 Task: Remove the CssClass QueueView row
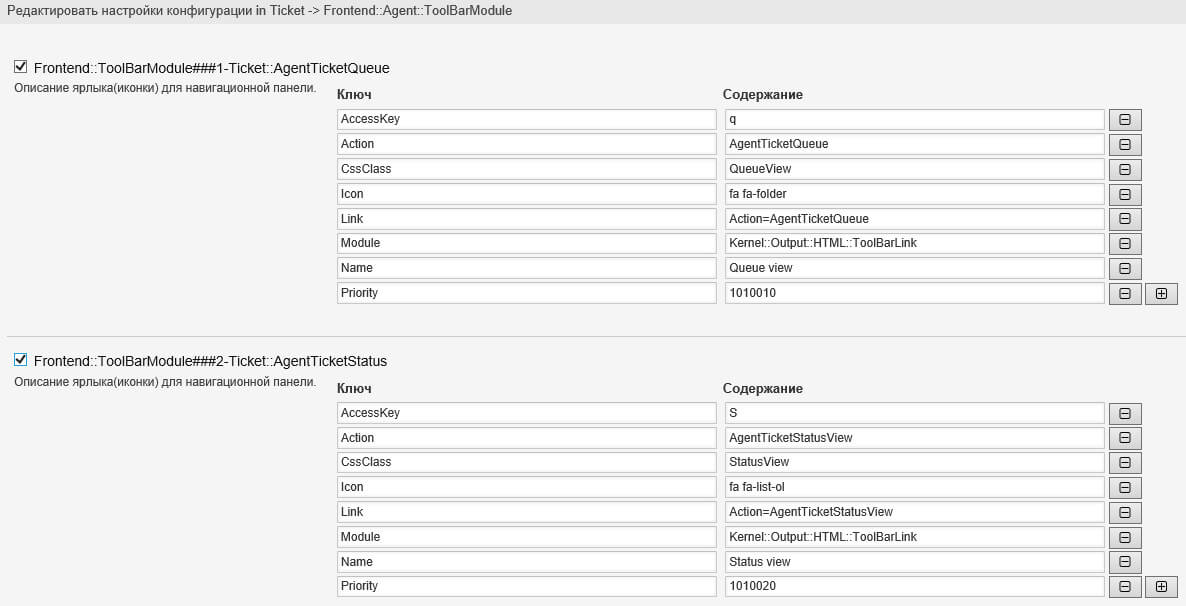point(1125,169)
